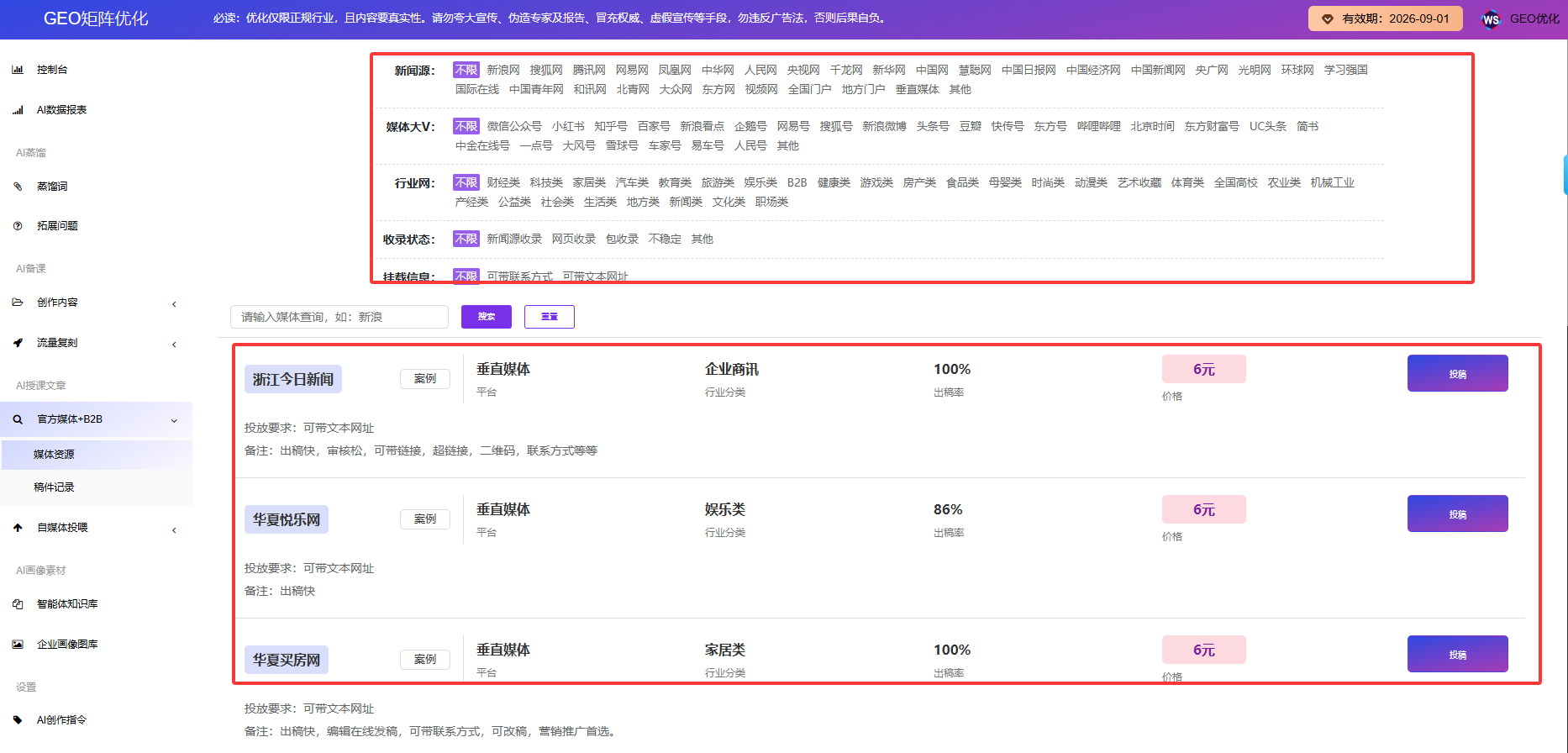Click the 自媒体投喂 up arrow icon
Image resolution: width=1568 pixels, height=753 pixels.
pos(18,528)
